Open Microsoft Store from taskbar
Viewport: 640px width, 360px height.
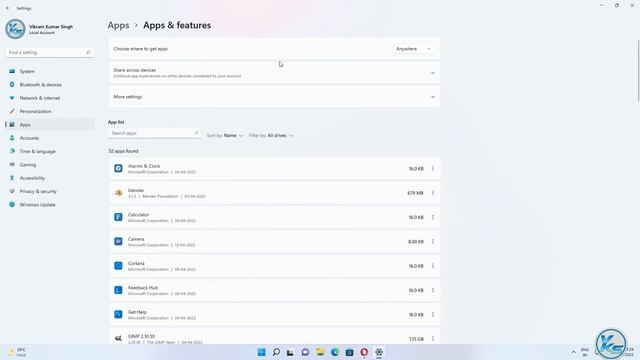pyautogui.click(x=349, y=352)
